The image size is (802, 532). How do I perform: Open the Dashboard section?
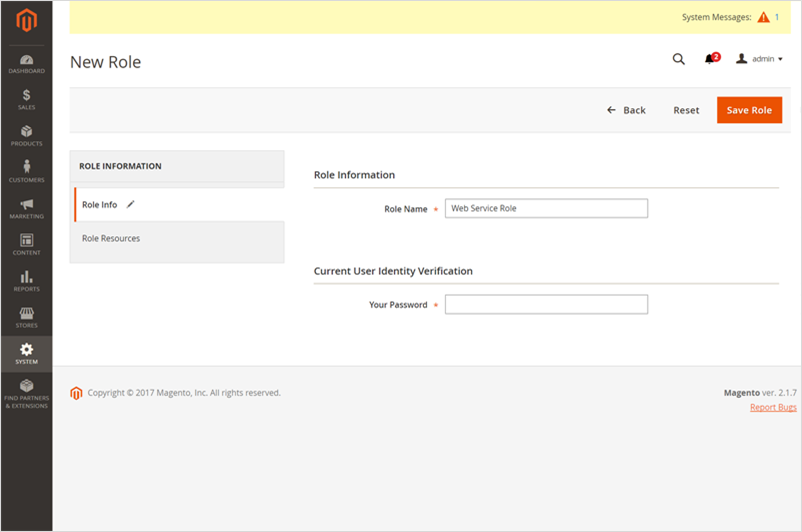point(26,64)
